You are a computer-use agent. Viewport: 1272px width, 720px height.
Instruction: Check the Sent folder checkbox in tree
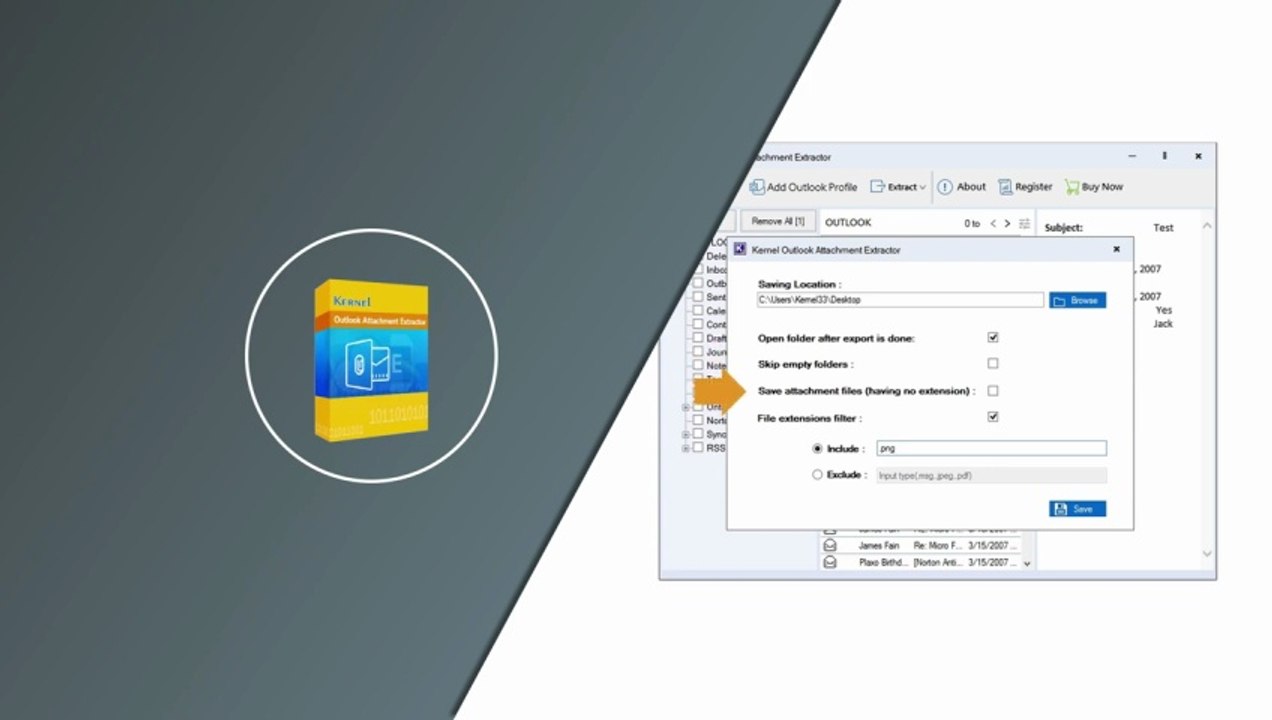698,297
